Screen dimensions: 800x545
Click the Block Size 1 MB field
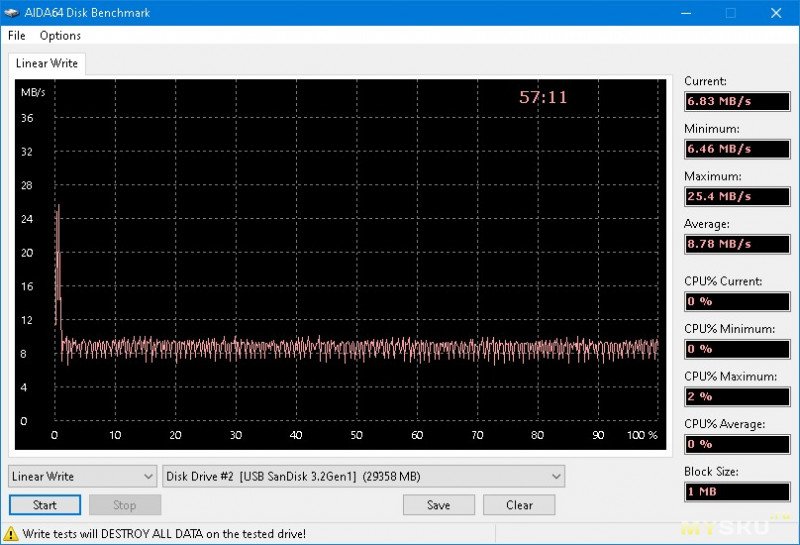(735, 491)
